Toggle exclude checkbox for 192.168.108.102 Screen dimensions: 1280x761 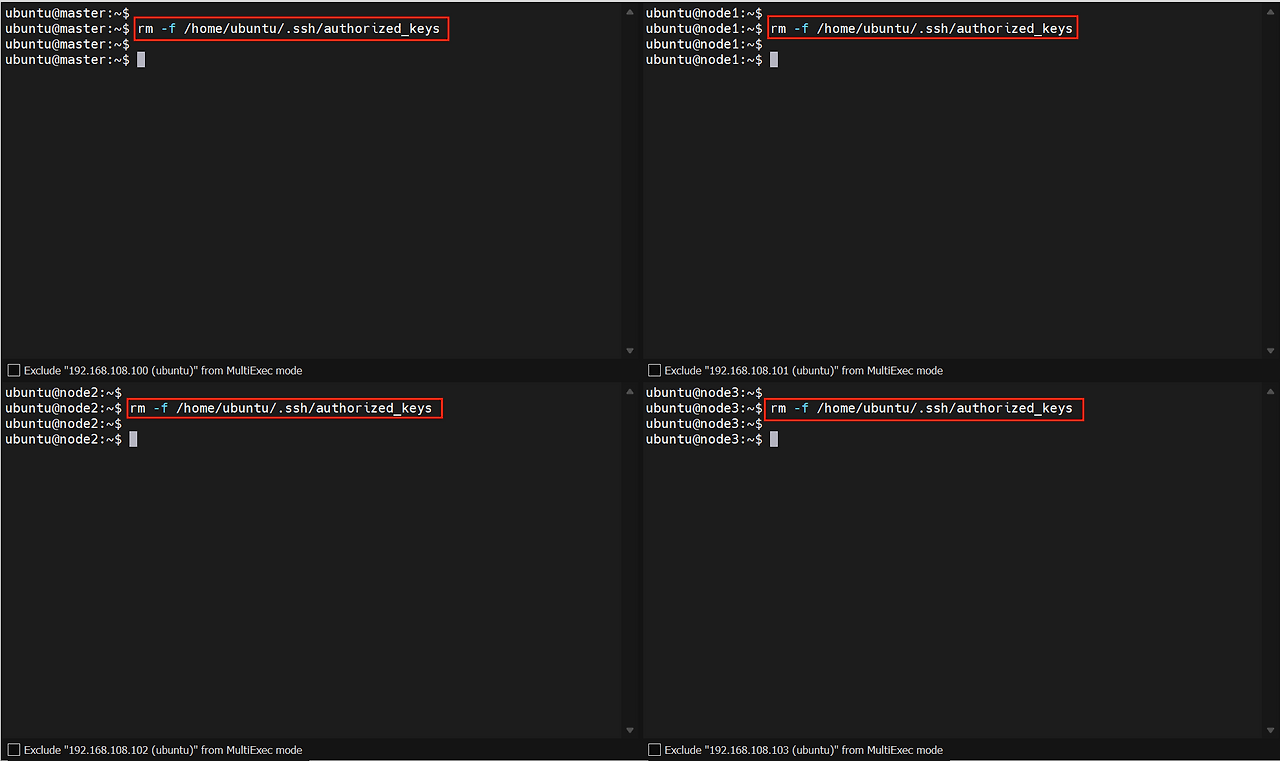(14, 750)
